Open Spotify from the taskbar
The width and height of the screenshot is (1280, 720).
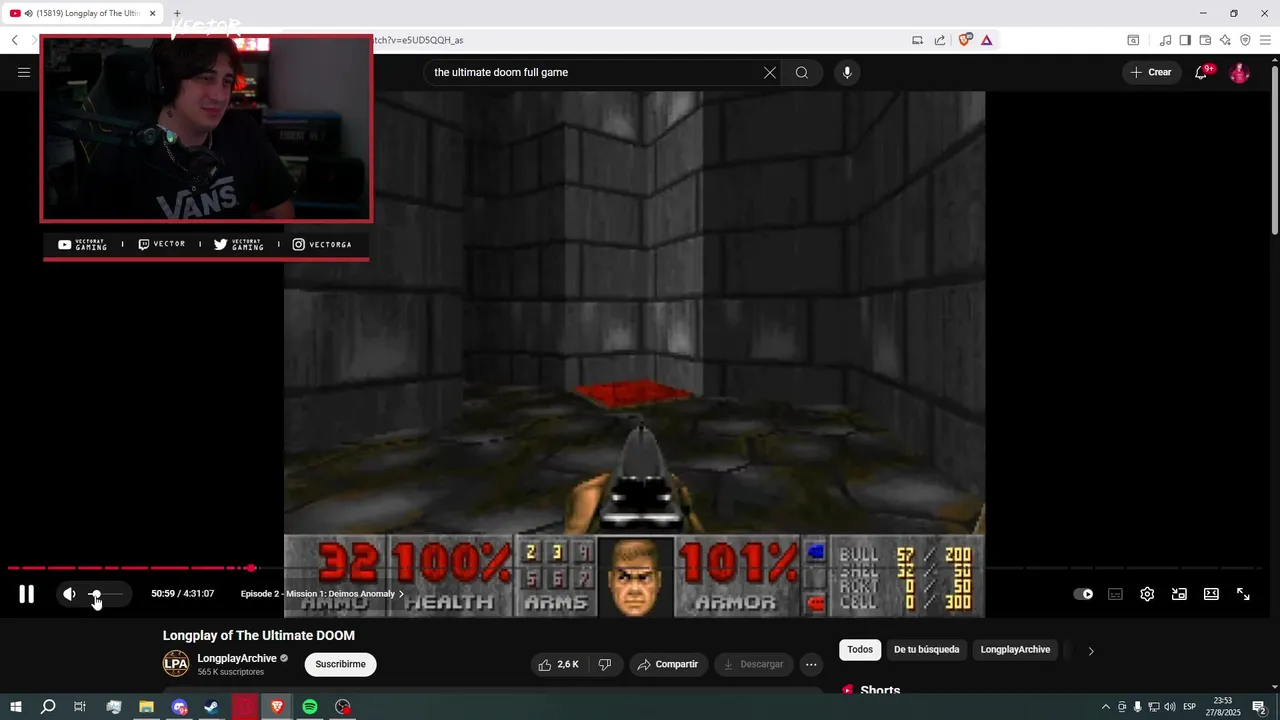310,707
